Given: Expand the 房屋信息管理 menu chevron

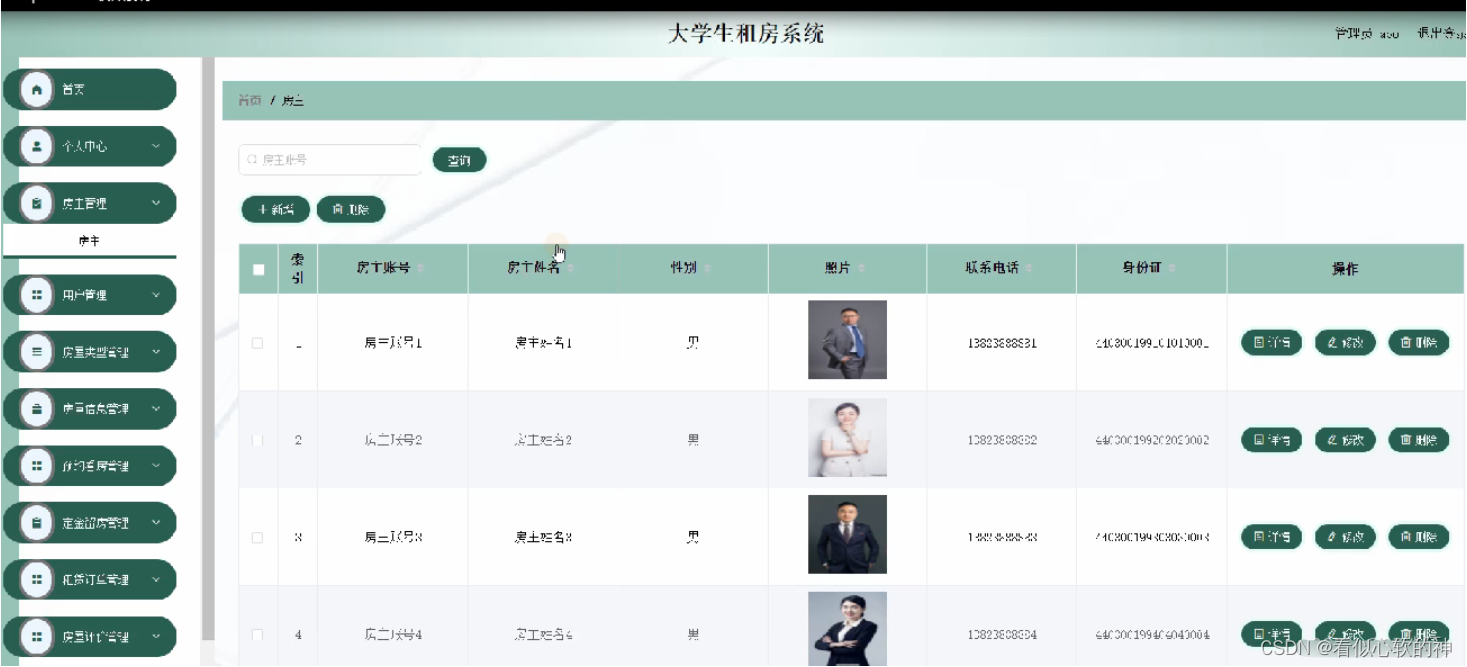Looking at the screenshot, I should click(x=156, y=409).
